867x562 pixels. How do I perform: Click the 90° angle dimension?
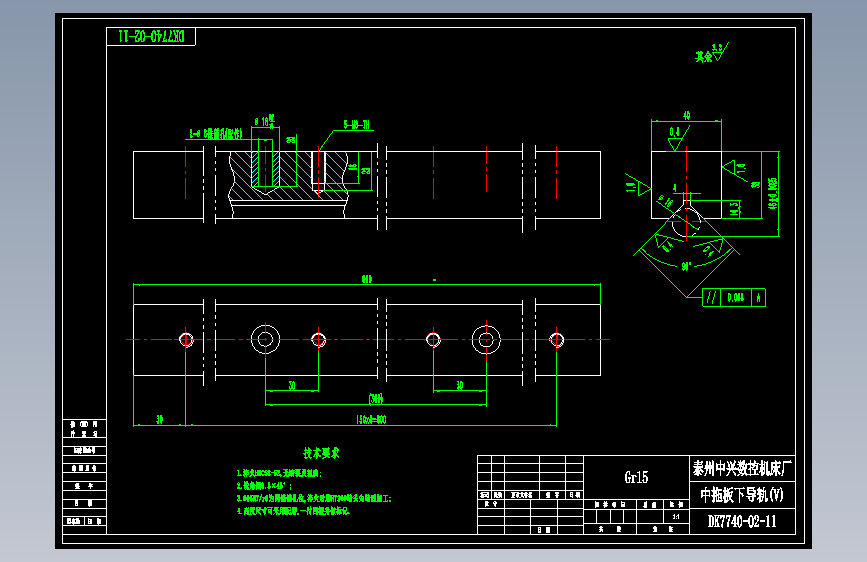(686, 267)
